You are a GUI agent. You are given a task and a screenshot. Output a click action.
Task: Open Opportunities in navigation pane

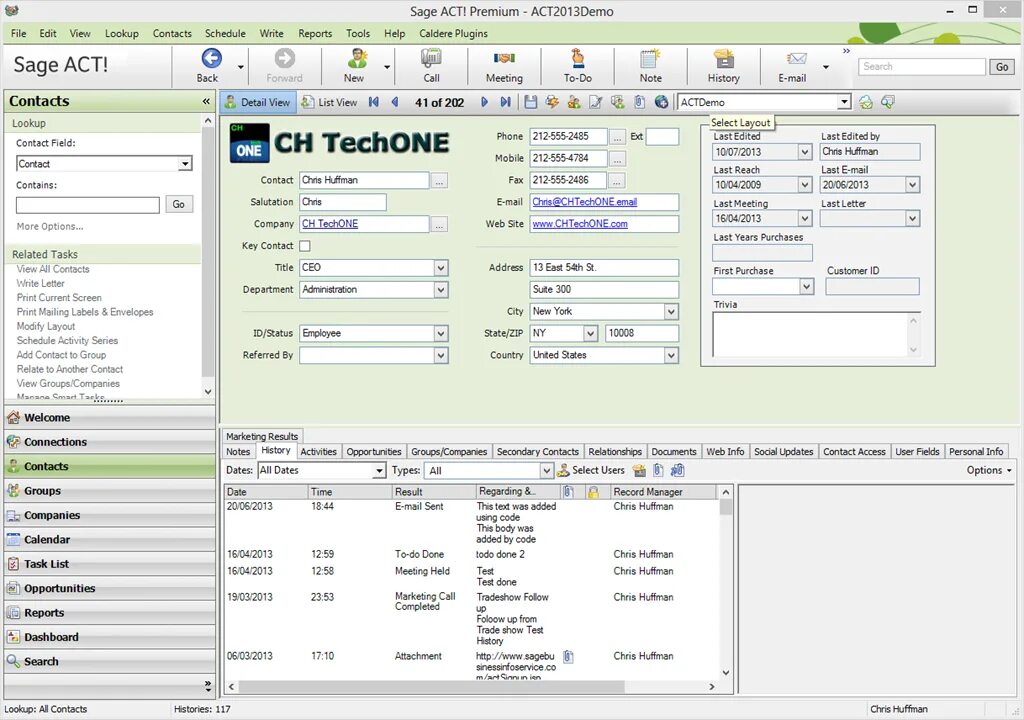click(110, 588)
